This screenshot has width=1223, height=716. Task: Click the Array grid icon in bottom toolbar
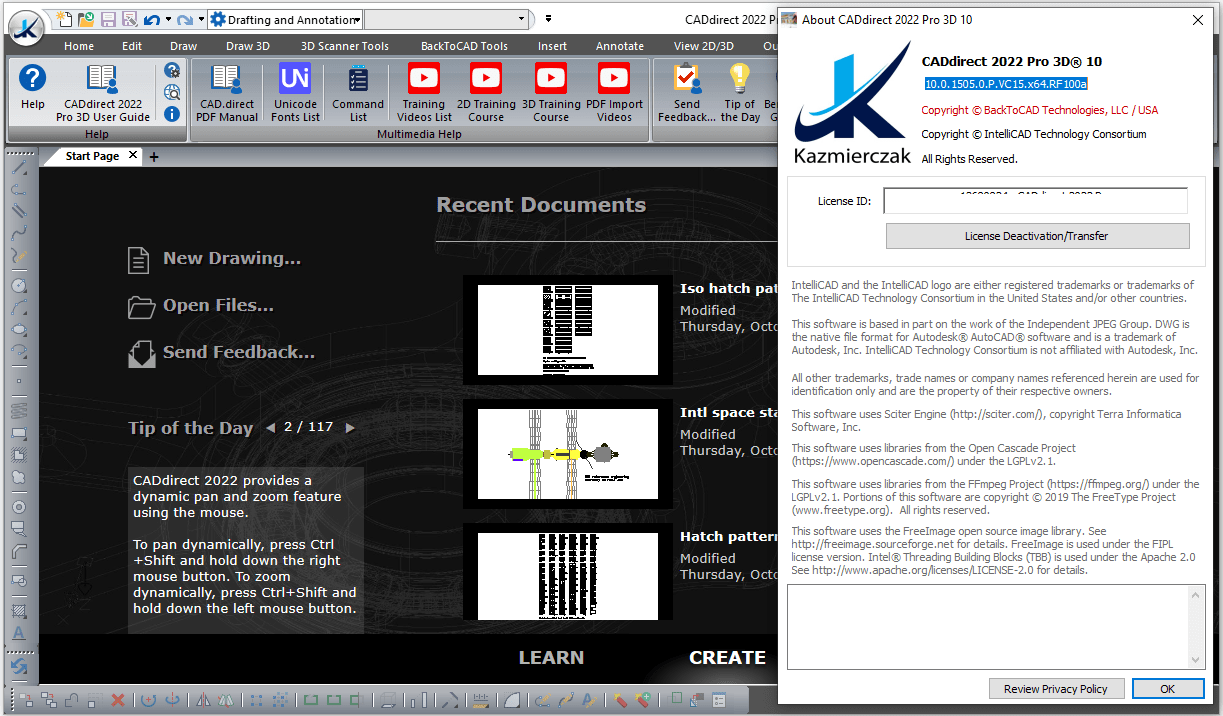(256, 700)
